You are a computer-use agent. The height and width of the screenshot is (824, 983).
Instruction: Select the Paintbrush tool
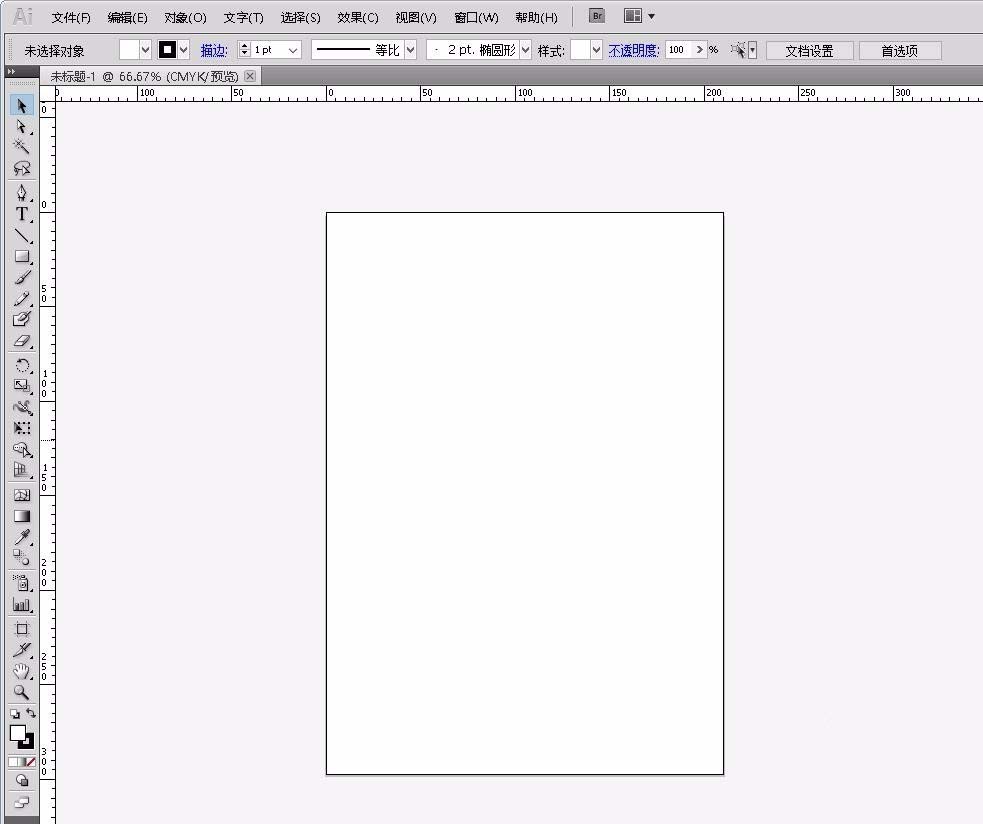click(x=22, y=277)
